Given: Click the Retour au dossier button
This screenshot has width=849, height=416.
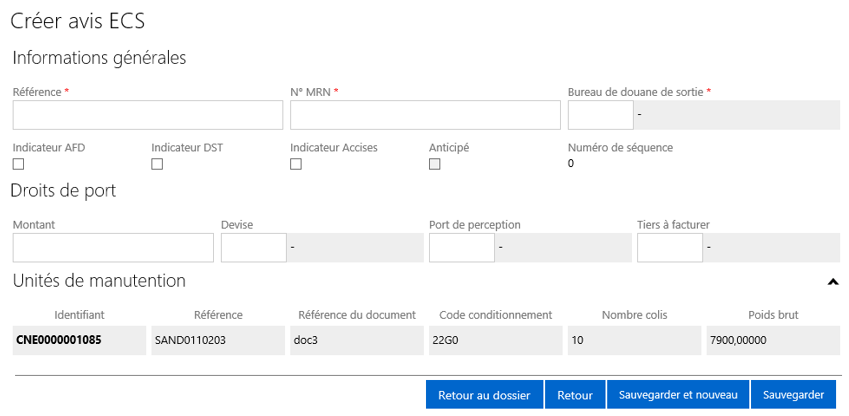Looking at the screenshot, I should coord(484,395).
